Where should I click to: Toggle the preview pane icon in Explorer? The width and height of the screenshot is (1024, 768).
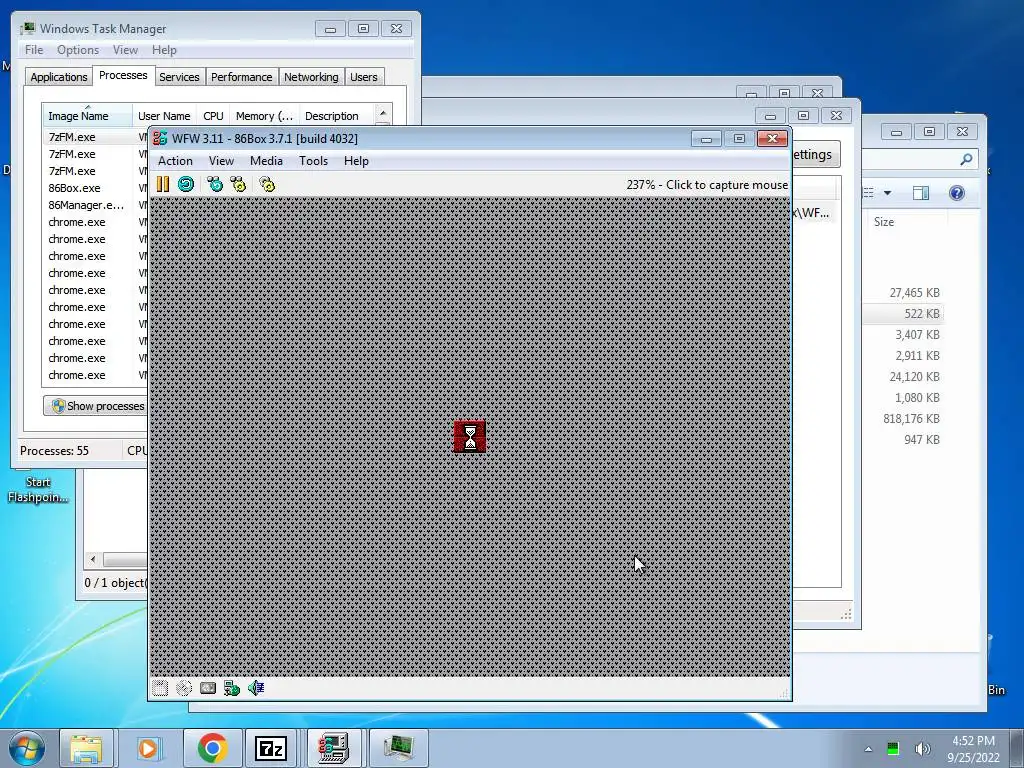click(921, 193)
